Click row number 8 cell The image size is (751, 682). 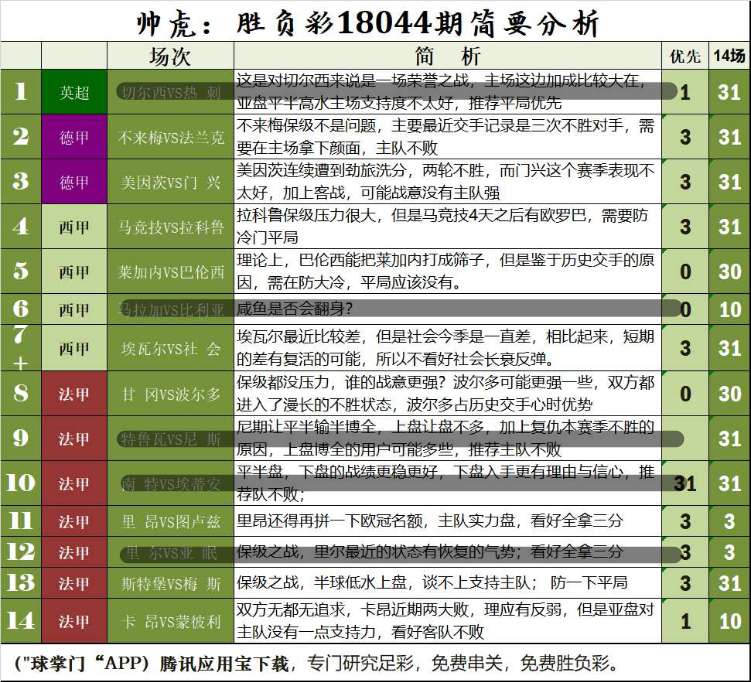tap(21, 393)
